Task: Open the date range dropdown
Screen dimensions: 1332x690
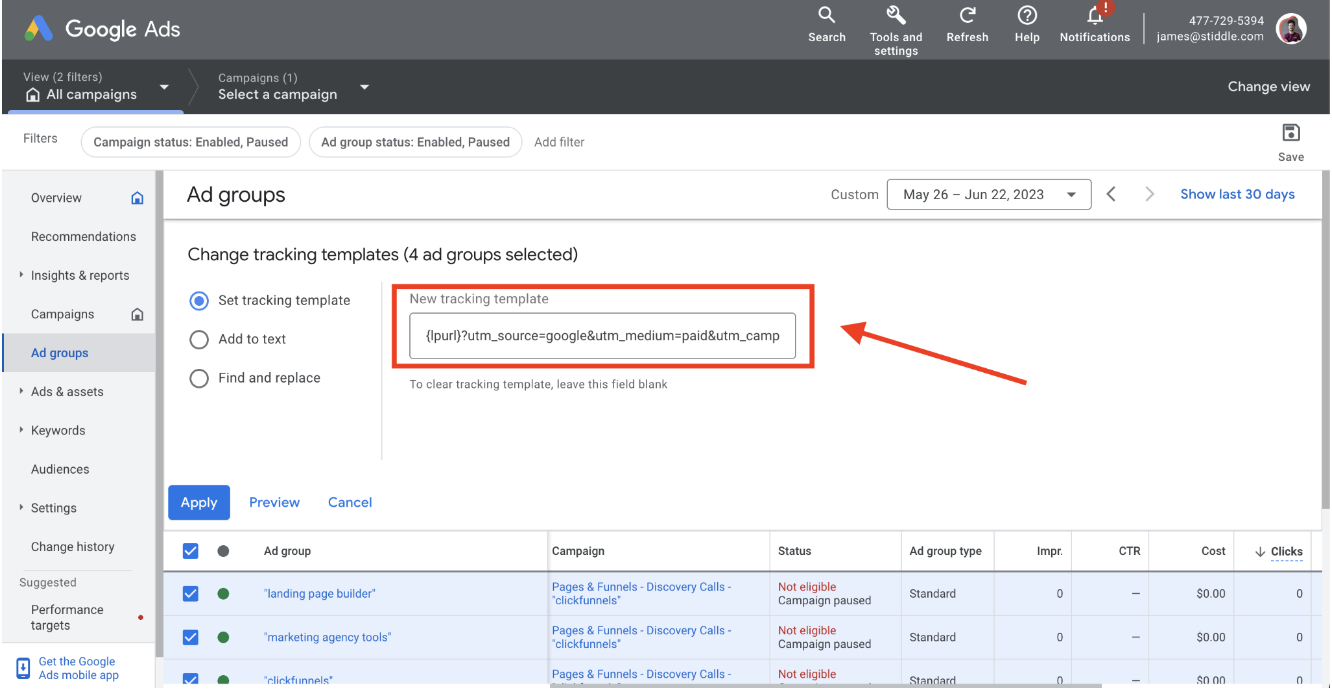Action: tap(988, 194)
